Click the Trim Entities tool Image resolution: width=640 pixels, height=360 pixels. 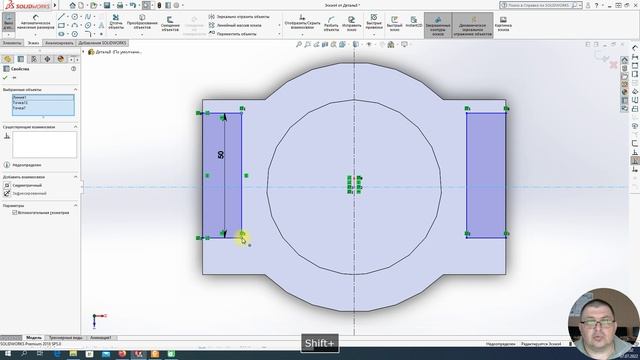click(x=116, y=22)
